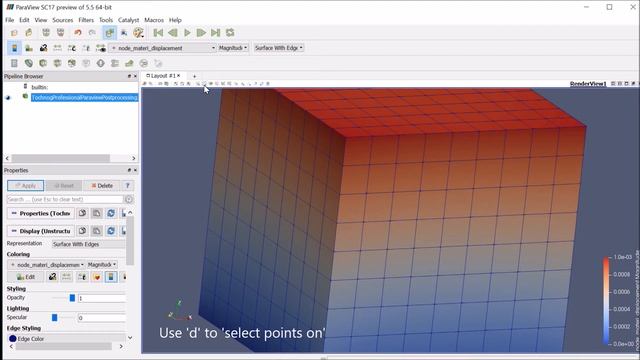Open the Macros menu
The image size is (640, 360).
(x=154, y=20)
